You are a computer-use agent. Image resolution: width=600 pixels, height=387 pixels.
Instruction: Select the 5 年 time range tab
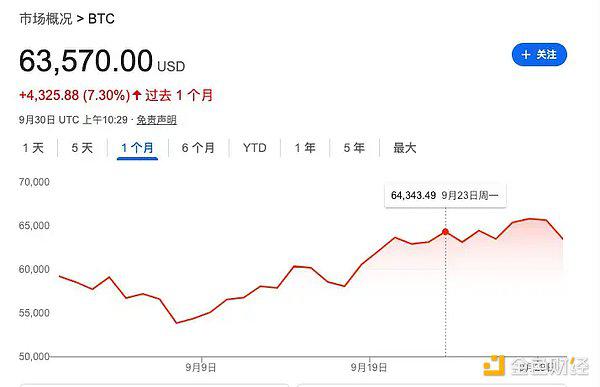354,148
